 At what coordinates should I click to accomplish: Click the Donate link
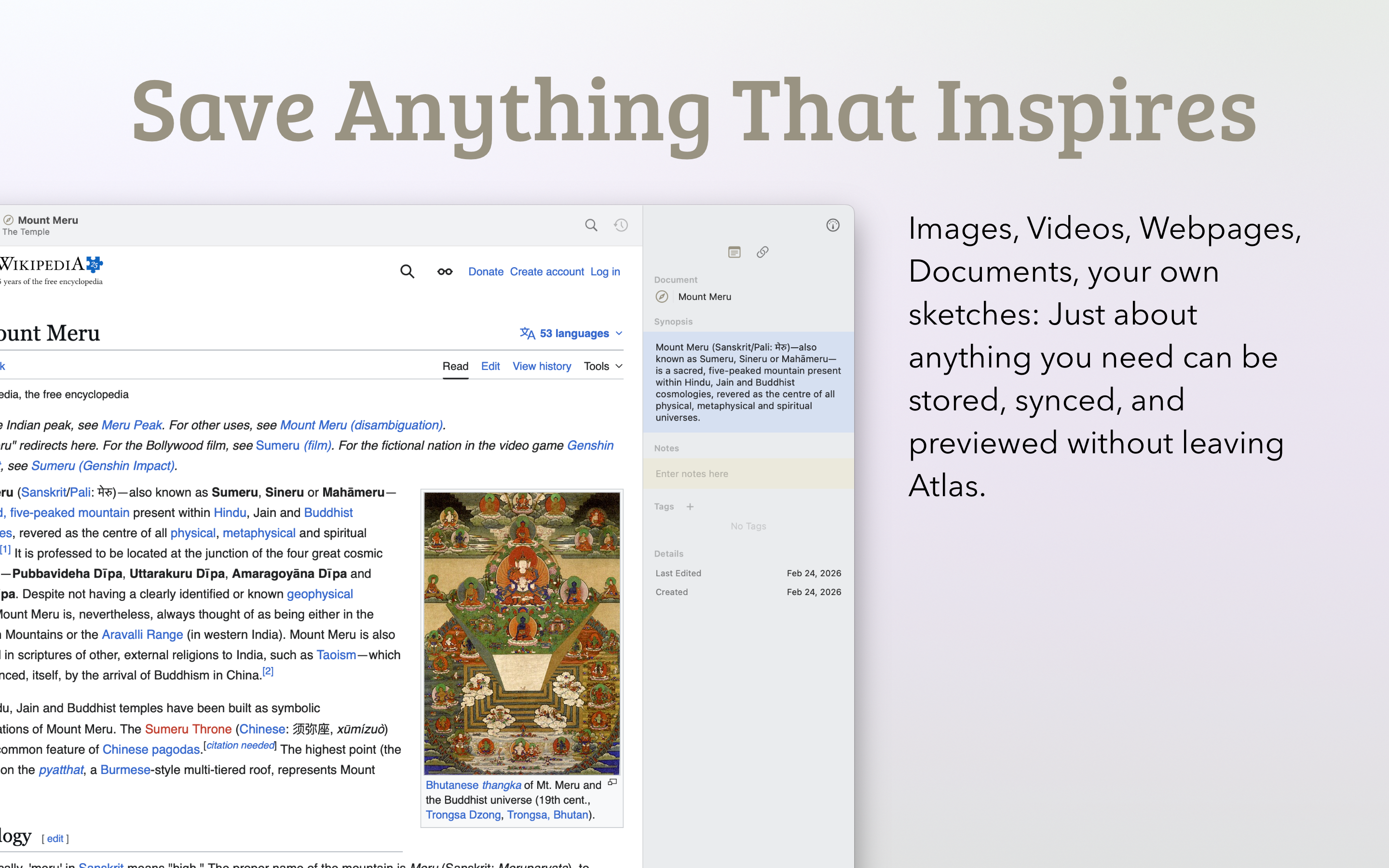pyautogui.click(x=486, y=271)
